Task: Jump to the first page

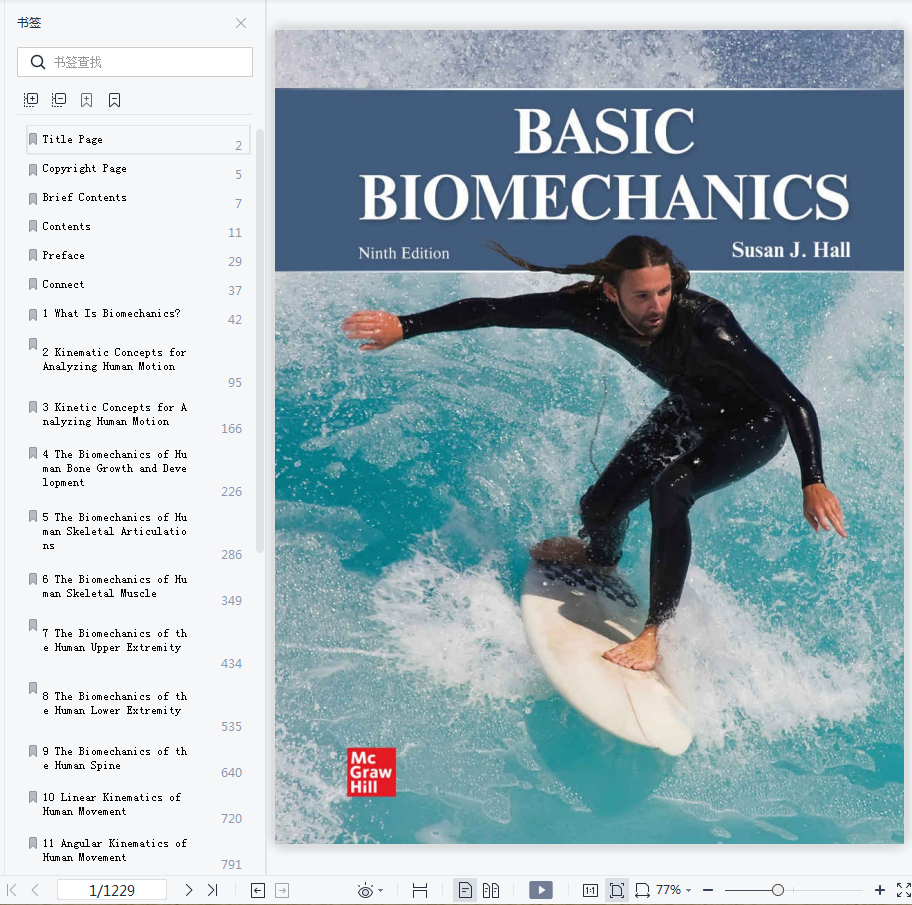Action: [x=11, y=890]
